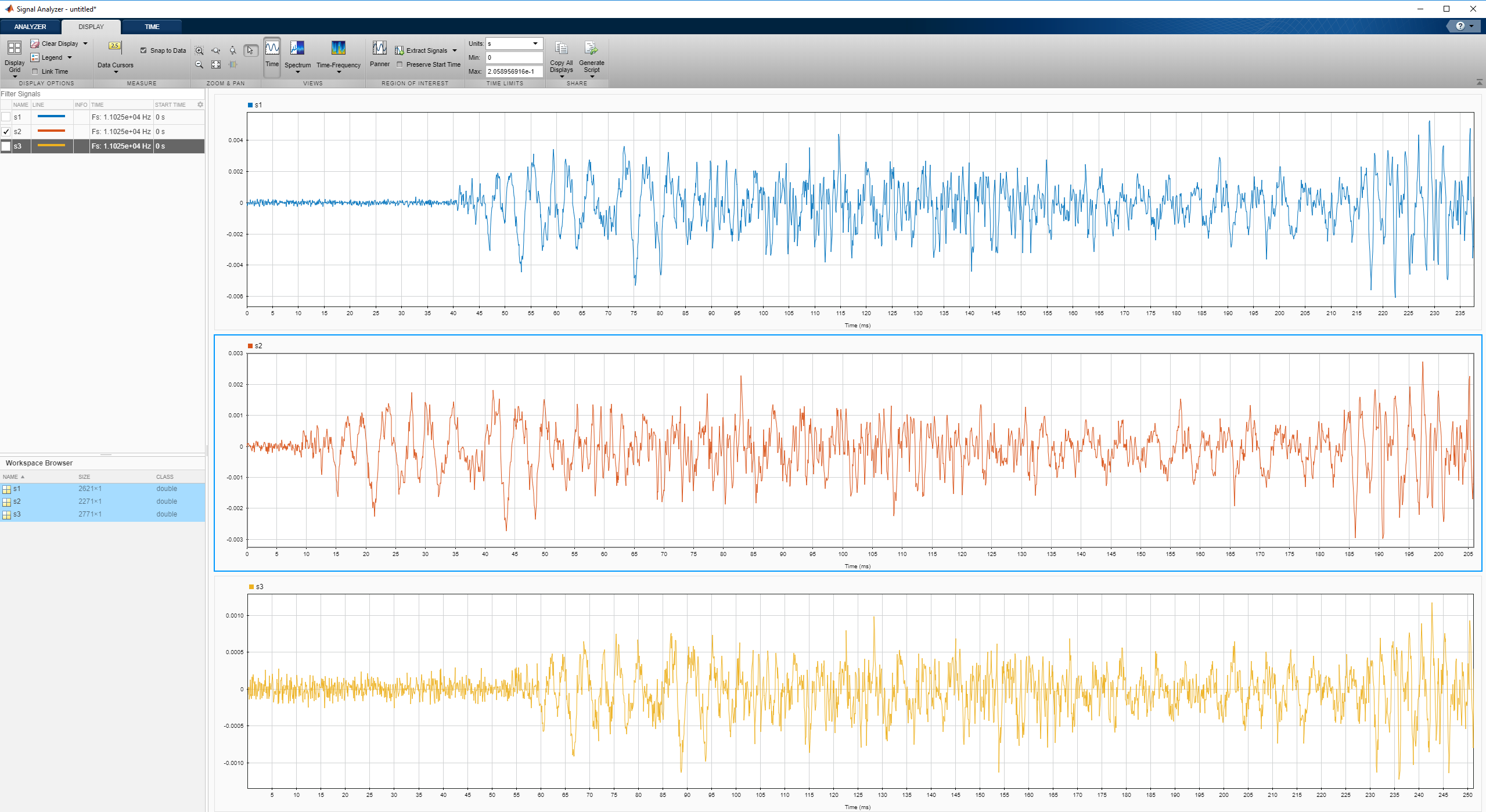This screenshot has width=1486, height=812.
Task: Enable the Link Time checkbox
Action: pyautogui.click(x=35, y=71)
